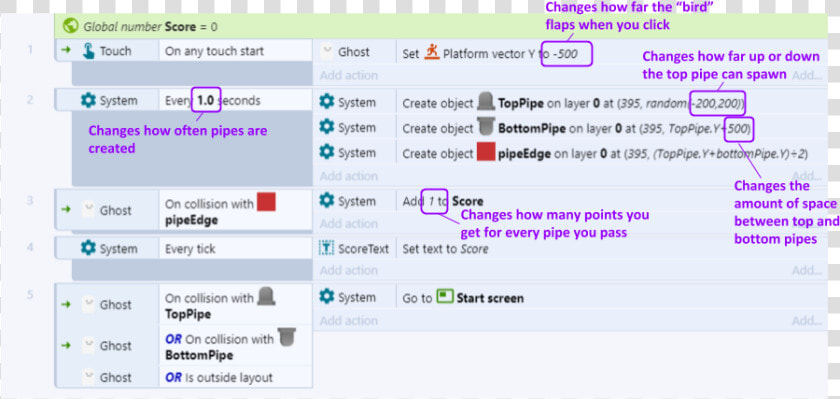Viewport: 840px width, 399px height.
Task: Click Add action under Set Platform vector Y
Action: click(x=349, y=75)
